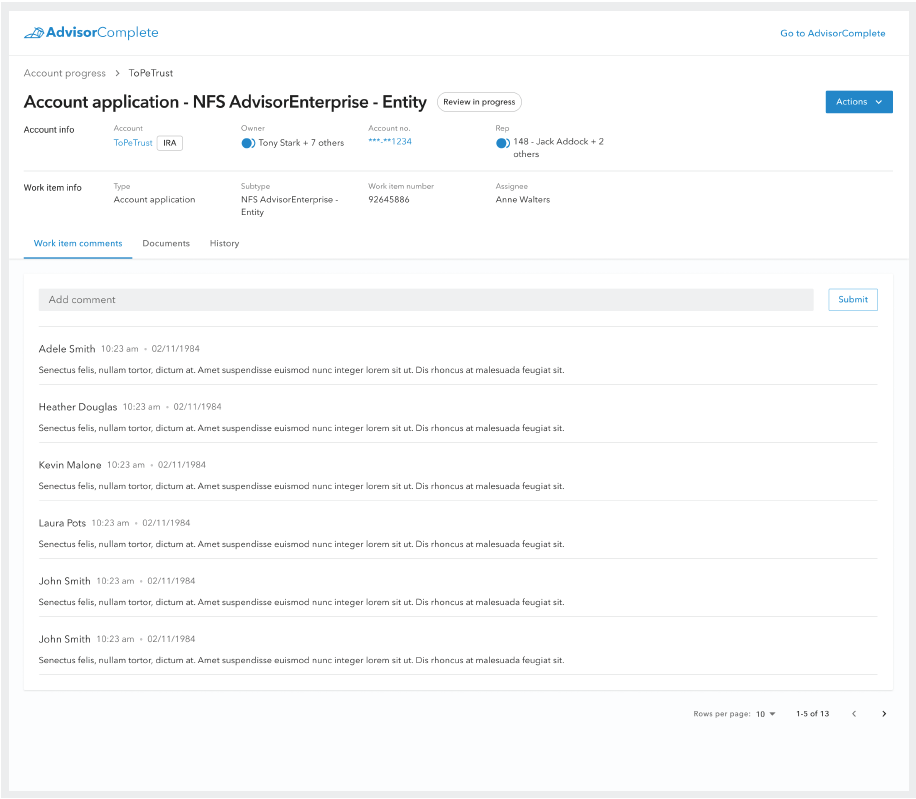Go to previous page of comments
Image resolution: width=916 pixels, height=799 pixels.
tap(853, 714)
